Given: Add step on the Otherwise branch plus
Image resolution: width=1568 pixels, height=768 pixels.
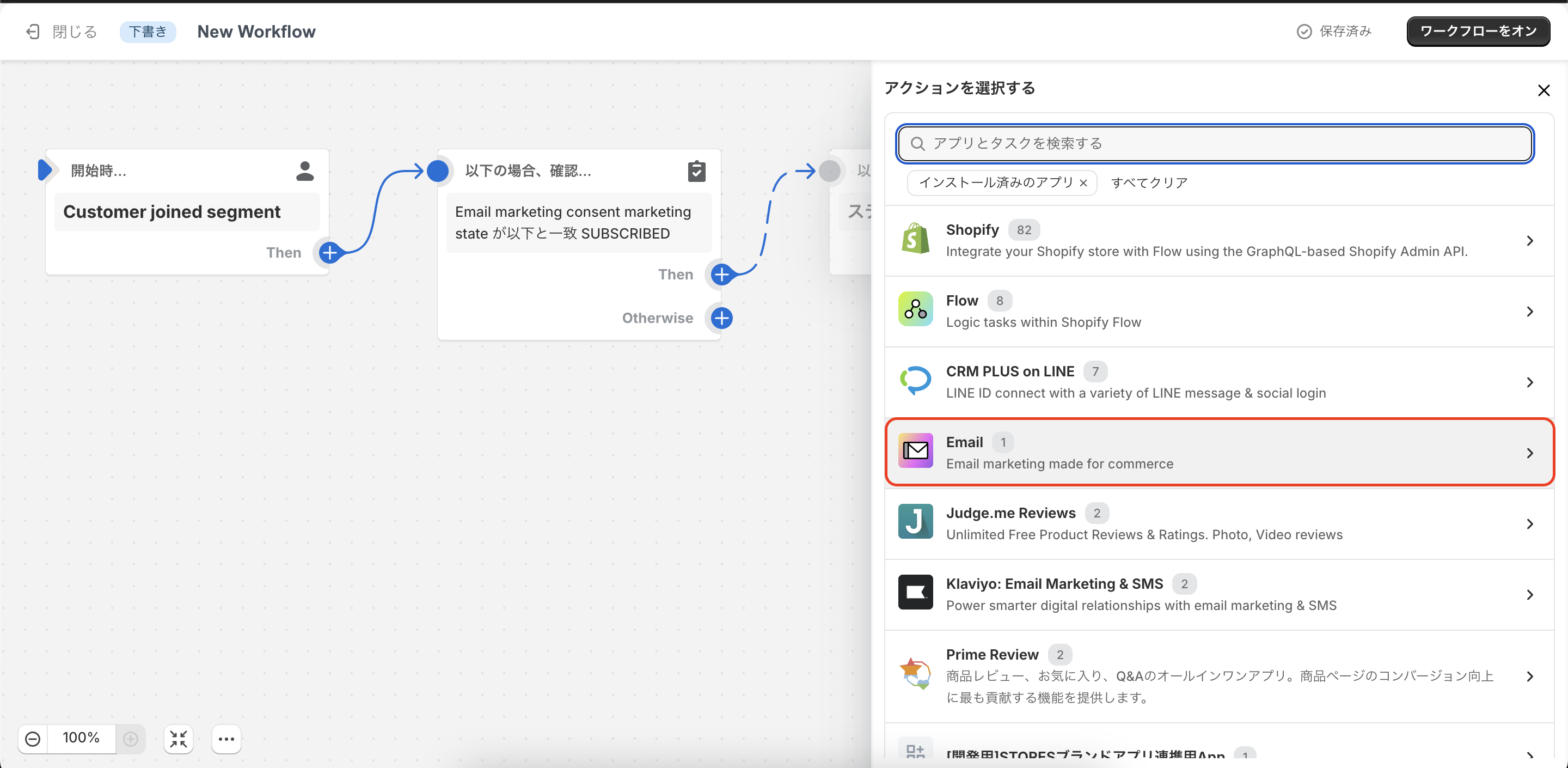Looking at the screenshot, I should click(721, 318).
